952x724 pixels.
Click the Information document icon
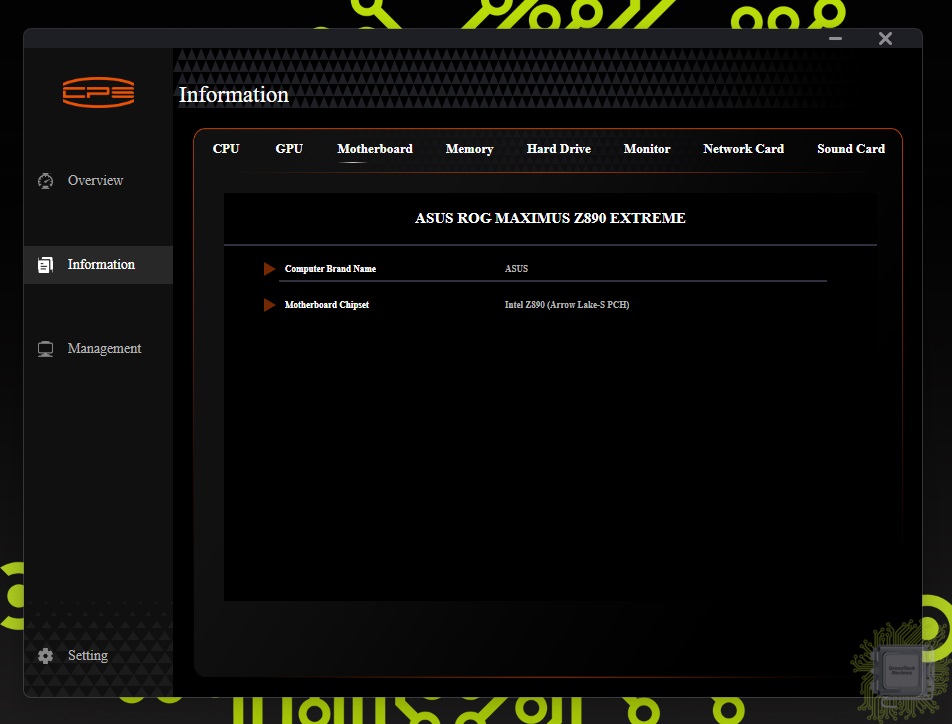coord(46,265)
